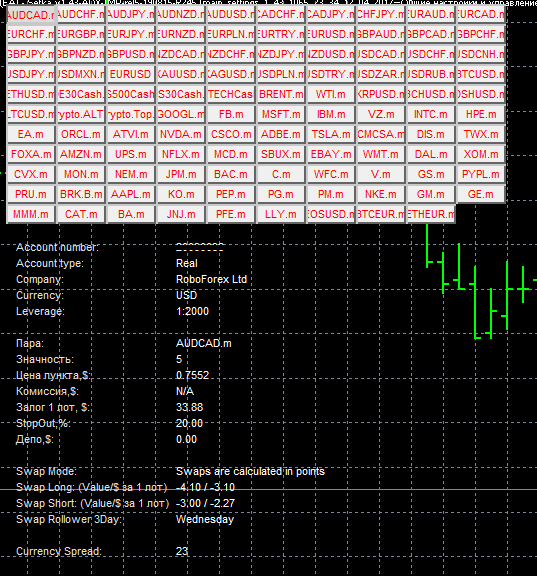Image resolution: width=537 pixels, height=576 pixels.
Task: Select the USDRUB.m button
Action: (x=430, y=75)
